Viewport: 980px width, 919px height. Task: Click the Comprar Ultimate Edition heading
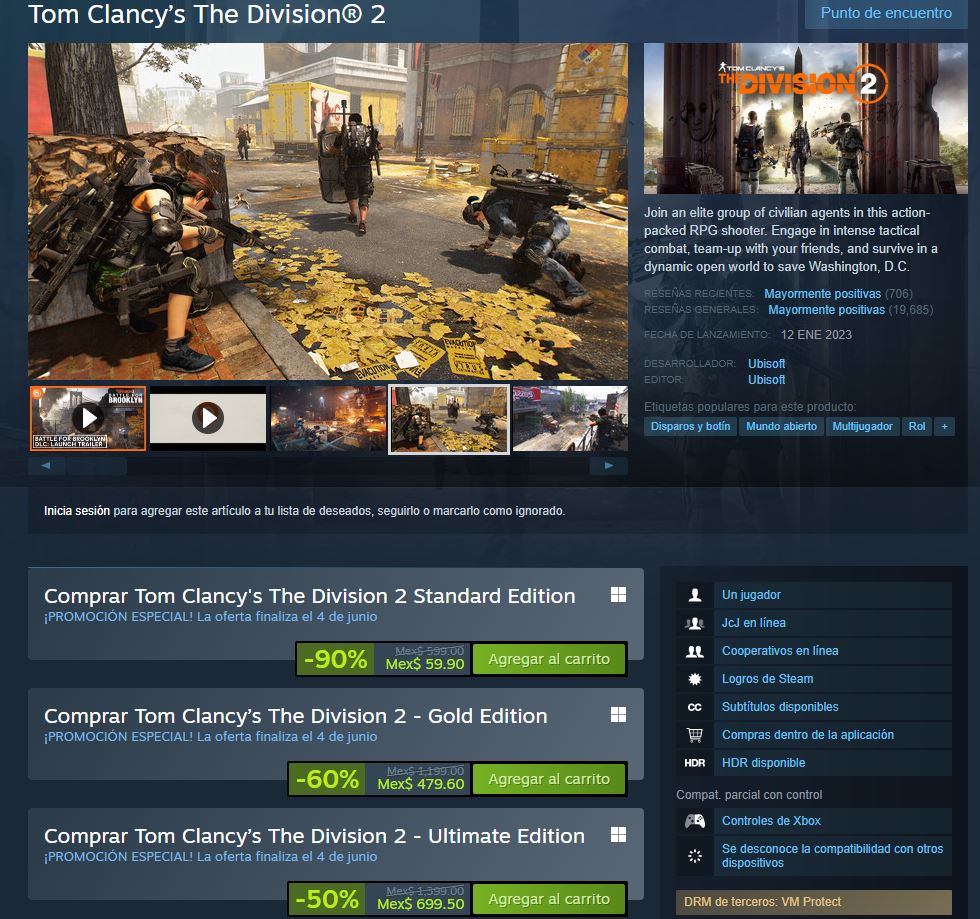[314, 836]
